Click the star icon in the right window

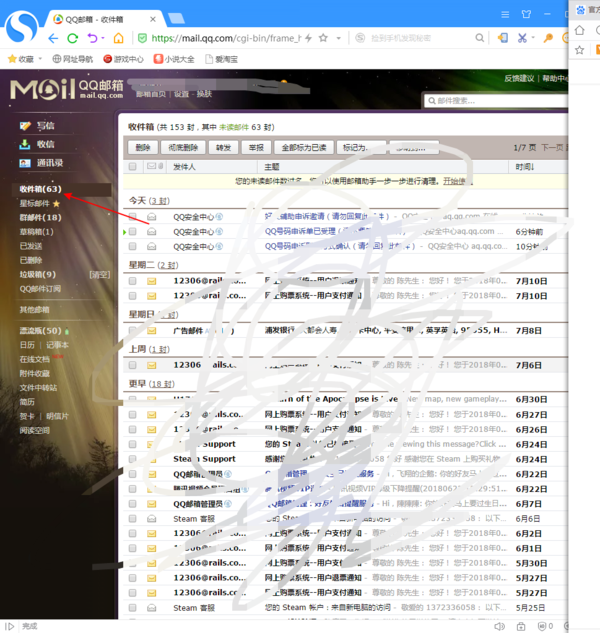[579, 50]
